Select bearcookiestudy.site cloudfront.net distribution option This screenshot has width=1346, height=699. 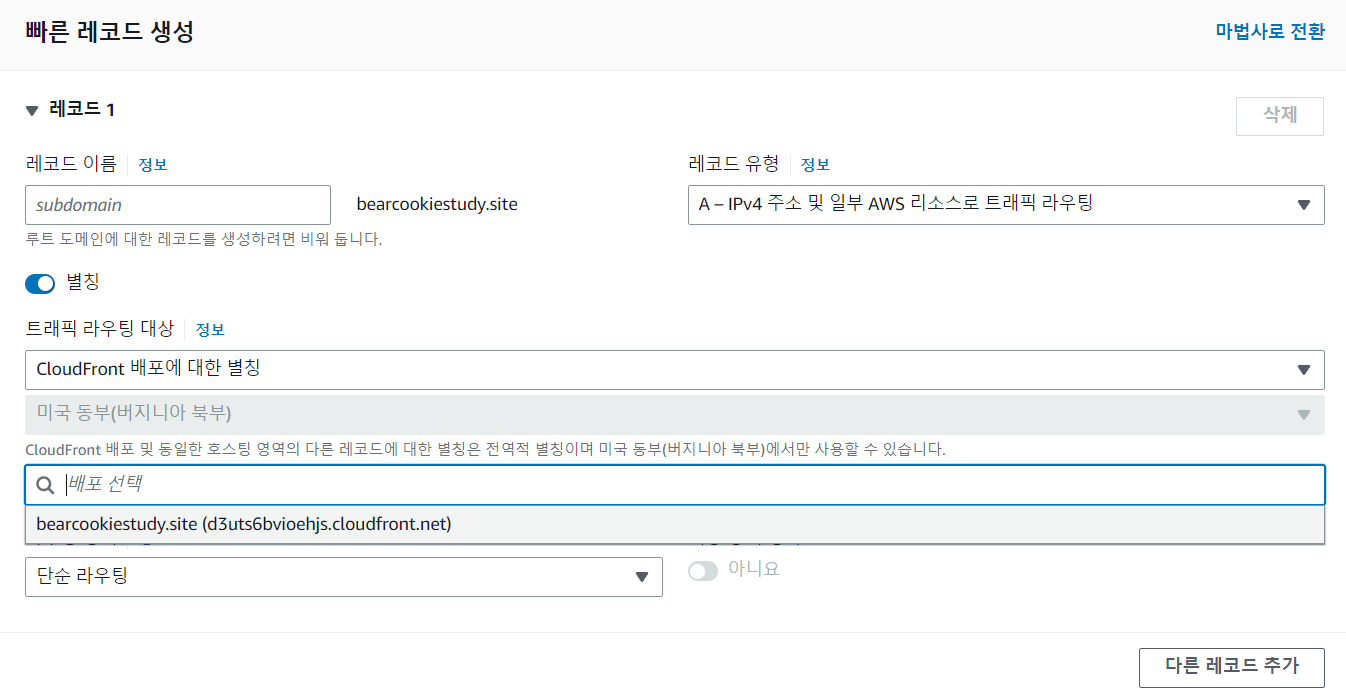244,524
